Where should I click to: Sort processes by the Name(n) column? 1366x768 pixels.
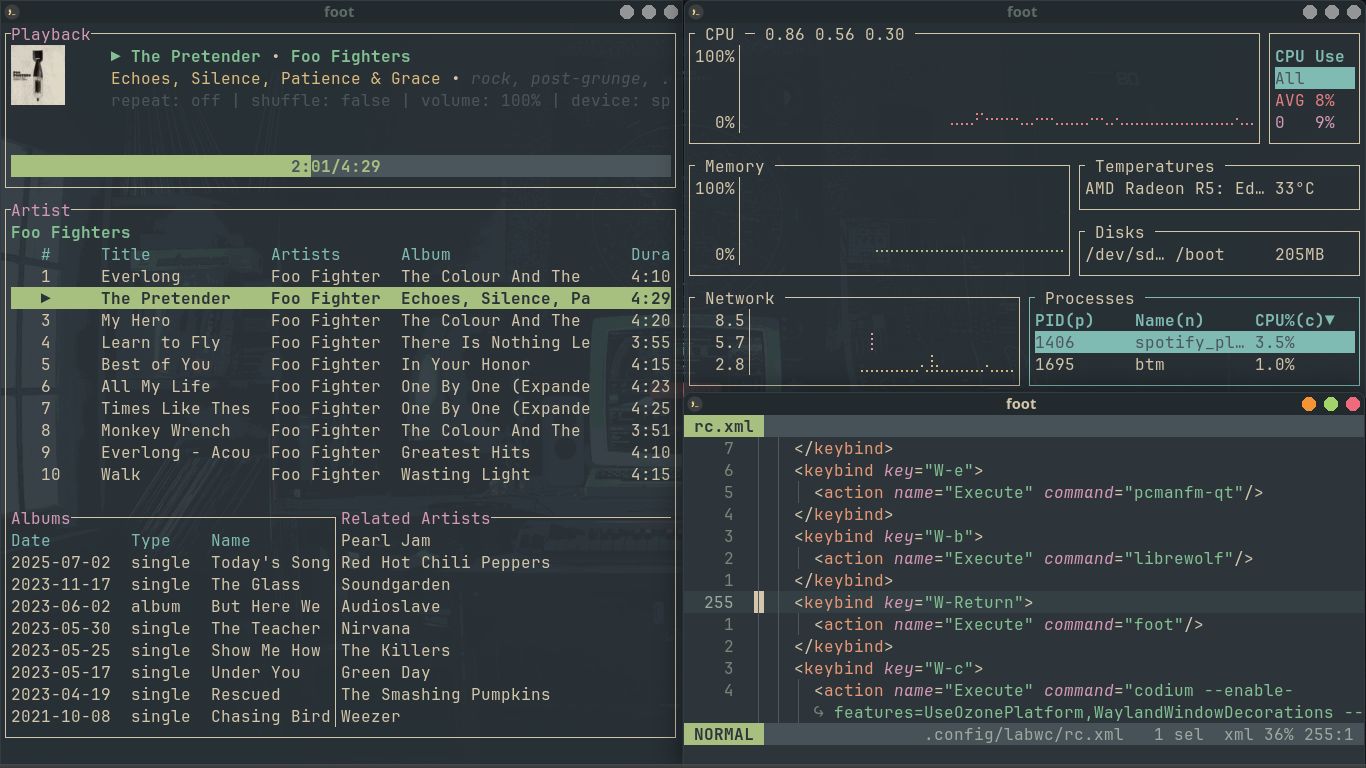[x=1169, y=319]
